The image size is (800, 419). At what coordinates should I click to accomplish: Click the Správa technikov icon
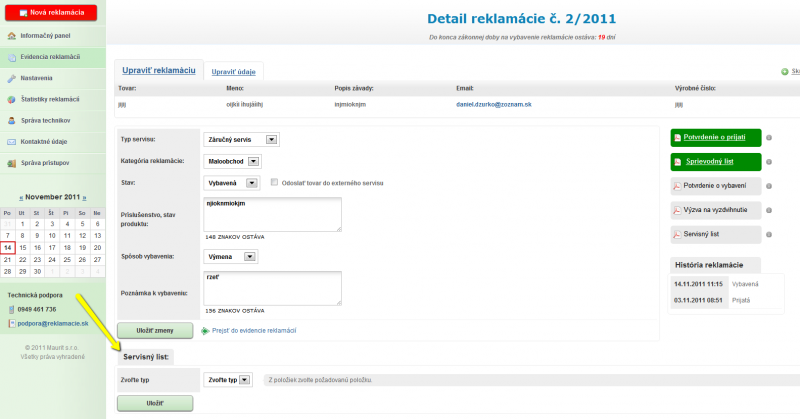pos(12,120)
